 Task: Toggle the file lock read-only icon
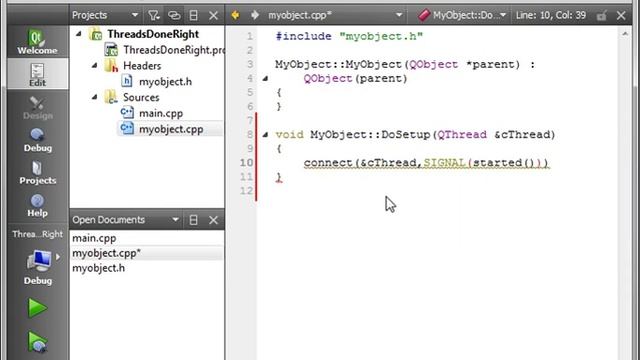pos(601,16)
